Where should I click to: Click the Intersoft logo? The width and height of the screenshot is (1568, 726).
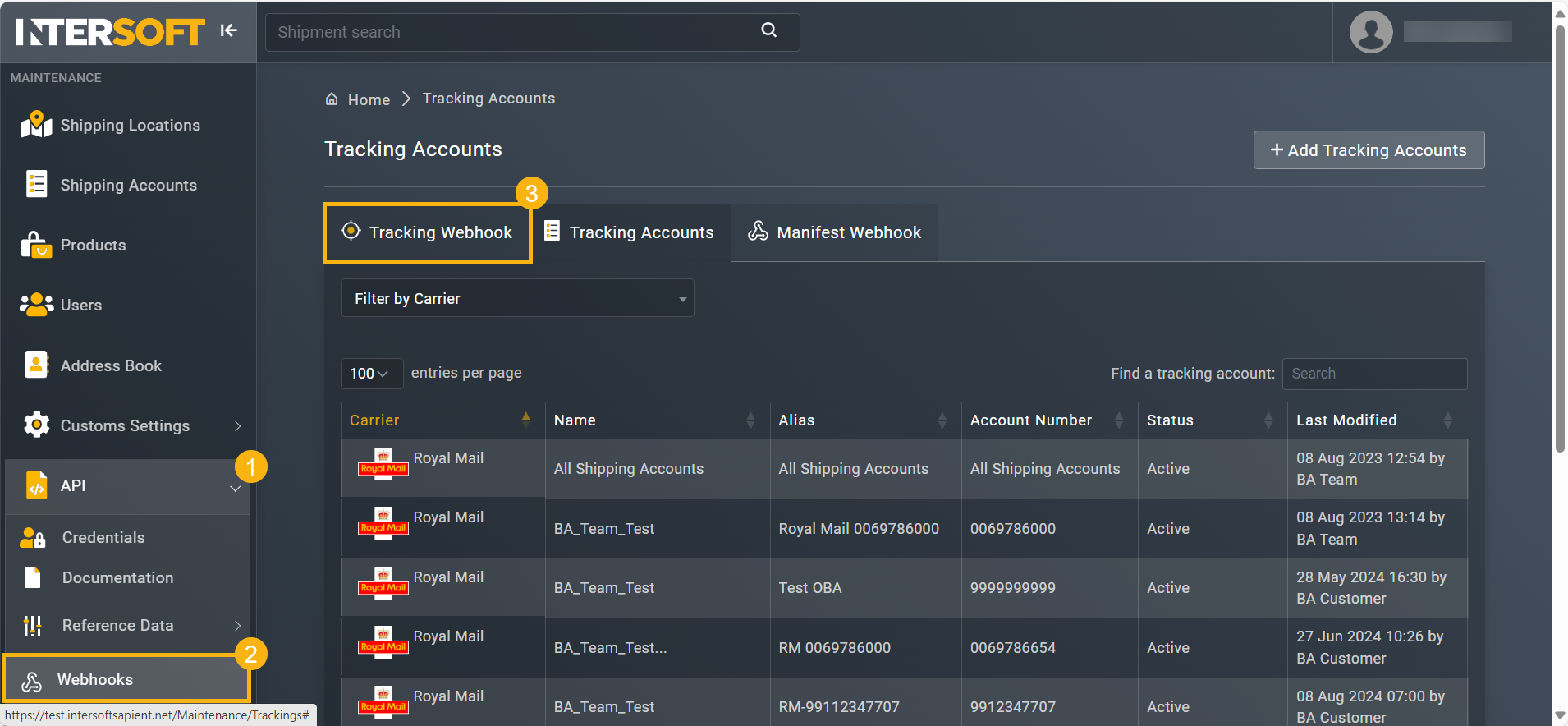coord(109,32)
